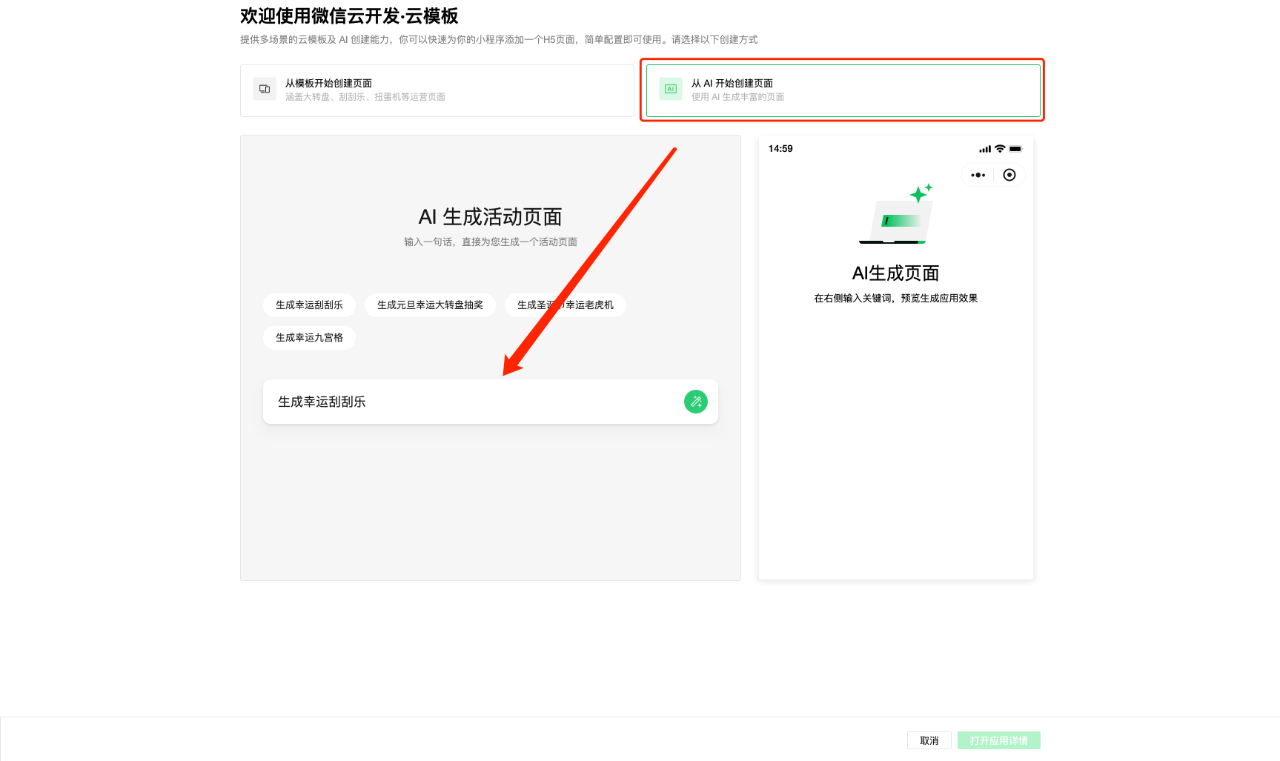Click the 14:59 time in phone preview

(x=780, y=149)
